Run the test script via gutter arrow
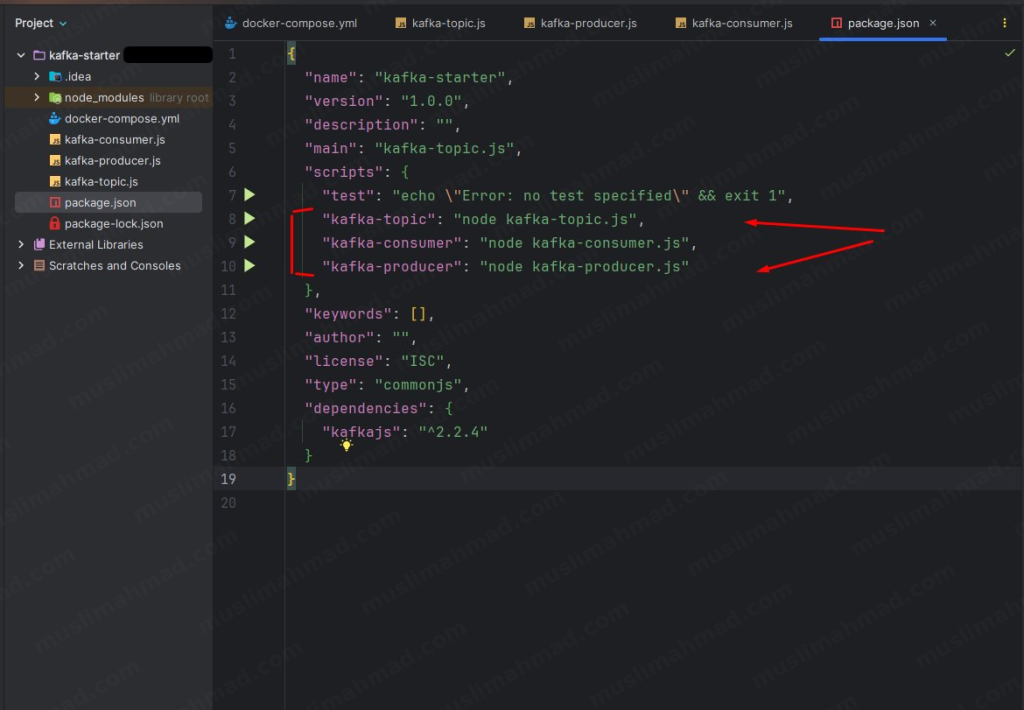This screenshot has width=1024, height=710. tap(249, 195)
